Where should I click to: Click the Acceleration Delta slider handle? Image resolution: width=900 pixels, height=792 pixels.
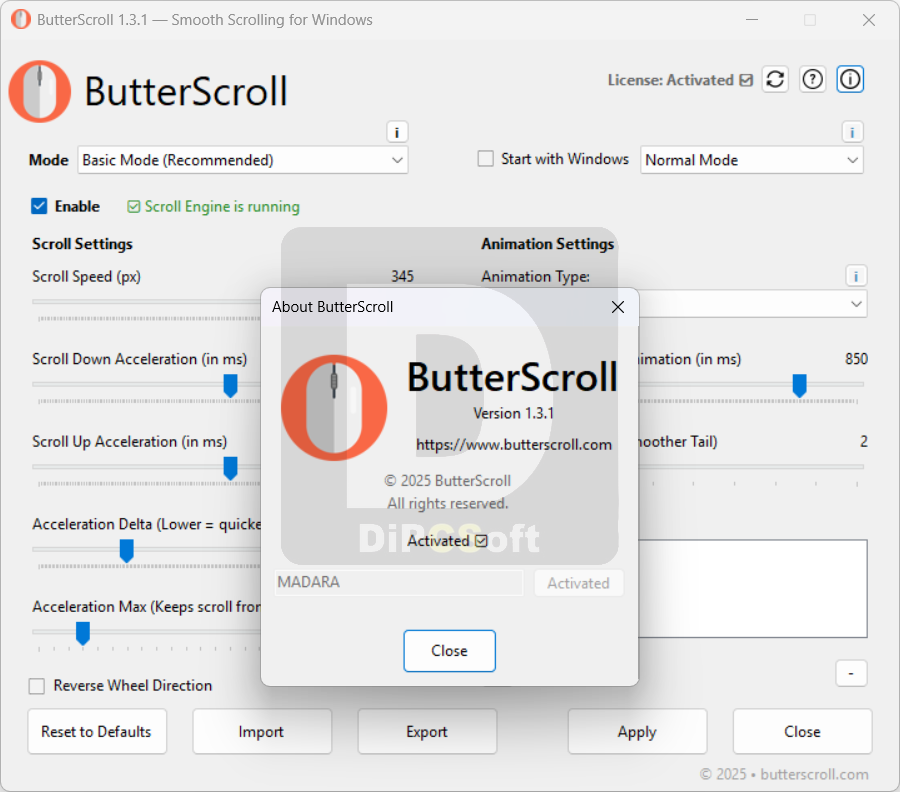coord(126,551)
